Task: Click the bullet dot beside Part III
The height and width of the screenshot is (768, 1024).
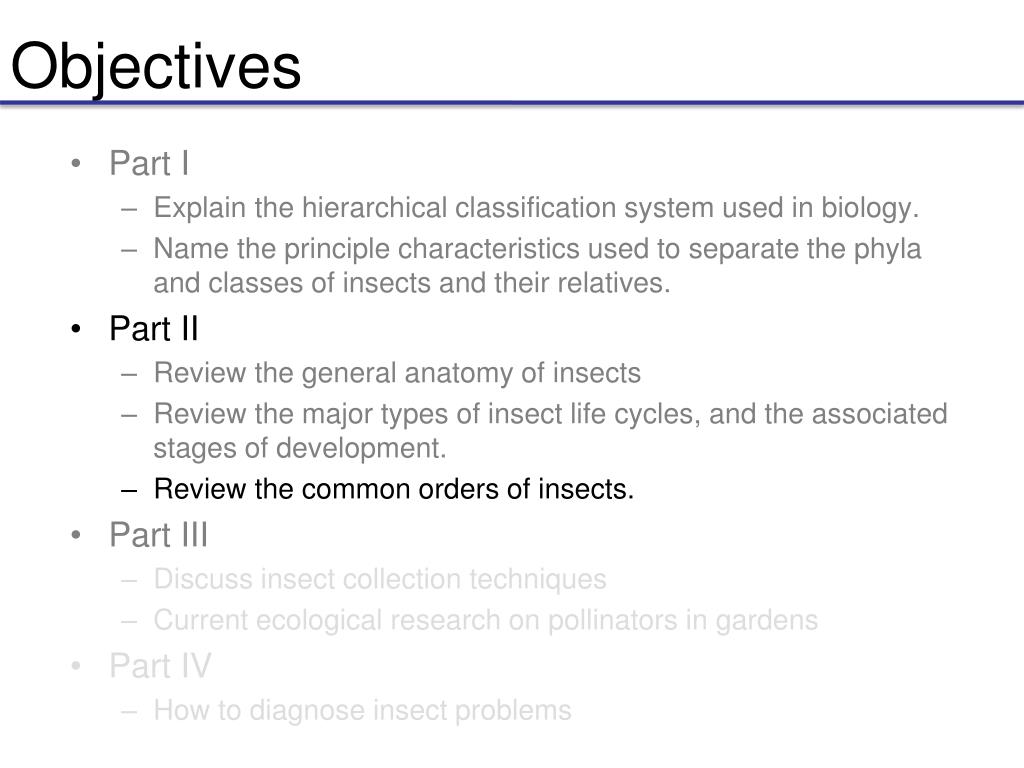Action: [x=76, y=535]
